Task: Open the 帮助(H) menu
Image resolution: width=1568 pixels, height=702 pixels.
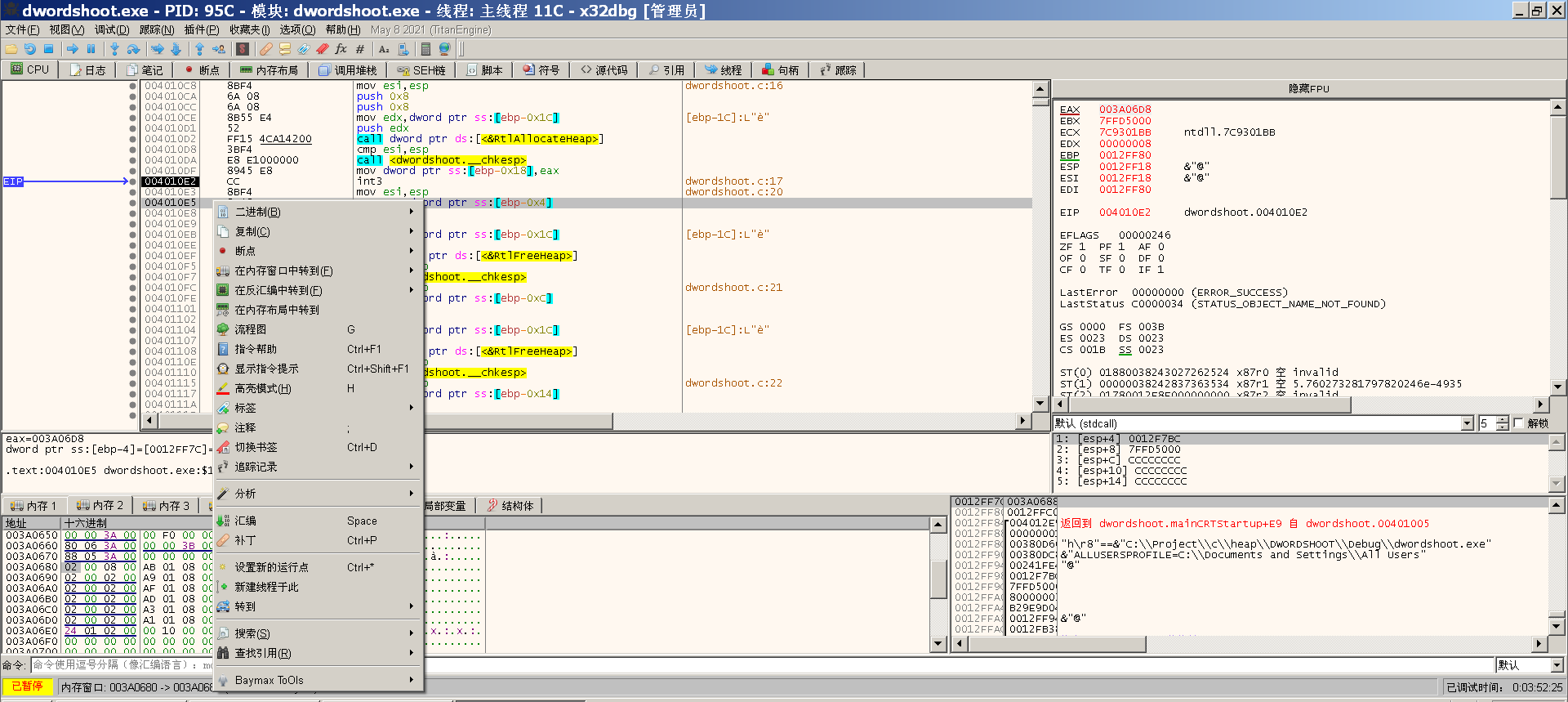Action: pos(342,29)
